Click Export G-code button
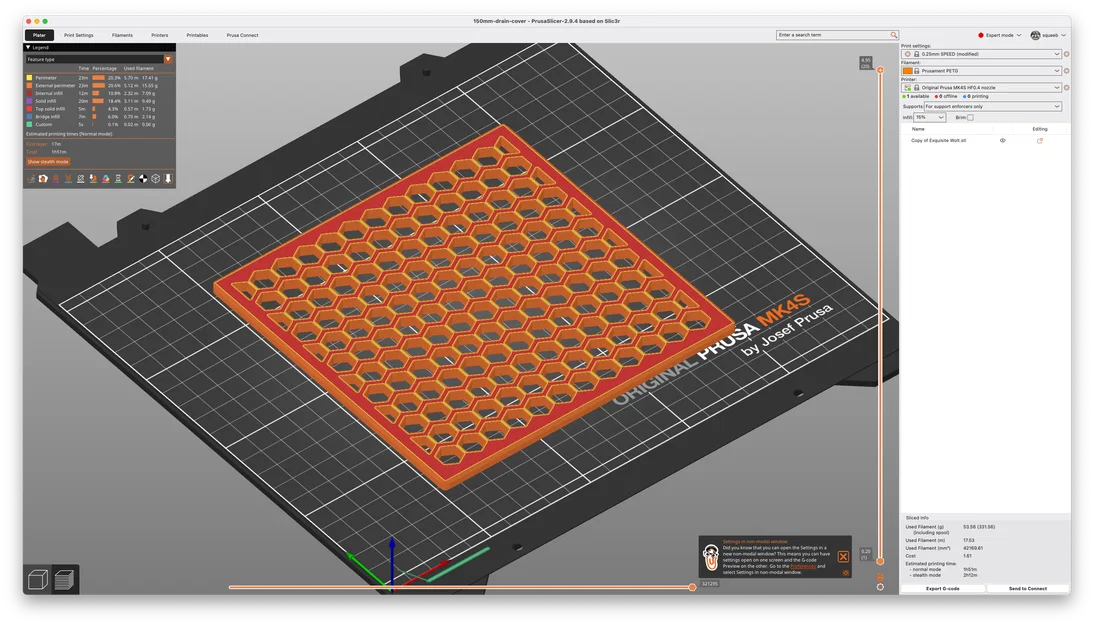 pos(943,588)
